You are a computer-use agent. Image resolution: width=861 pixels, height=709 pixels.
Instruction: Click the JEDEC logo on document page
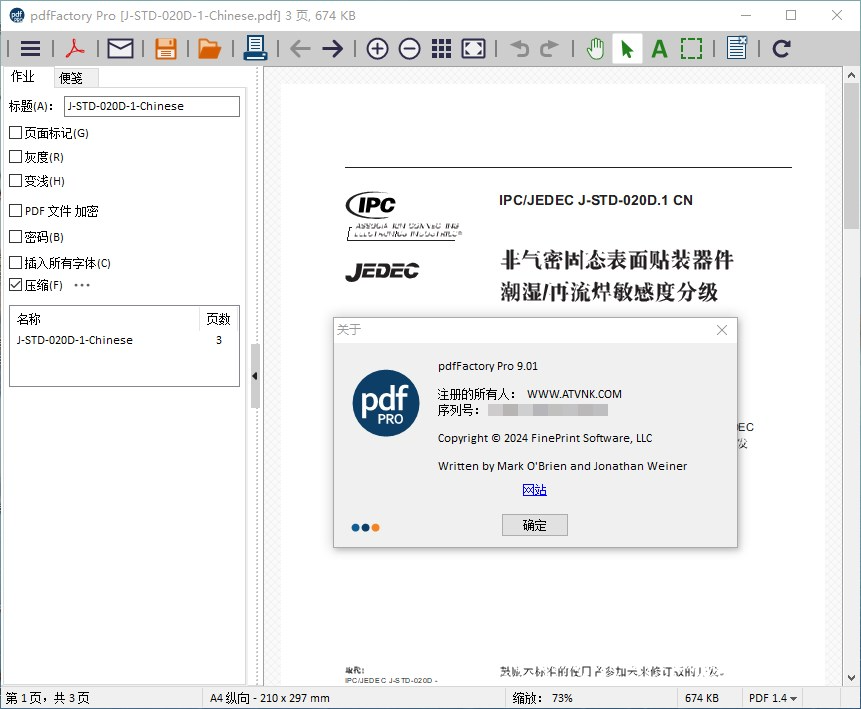tap(382, 271)
